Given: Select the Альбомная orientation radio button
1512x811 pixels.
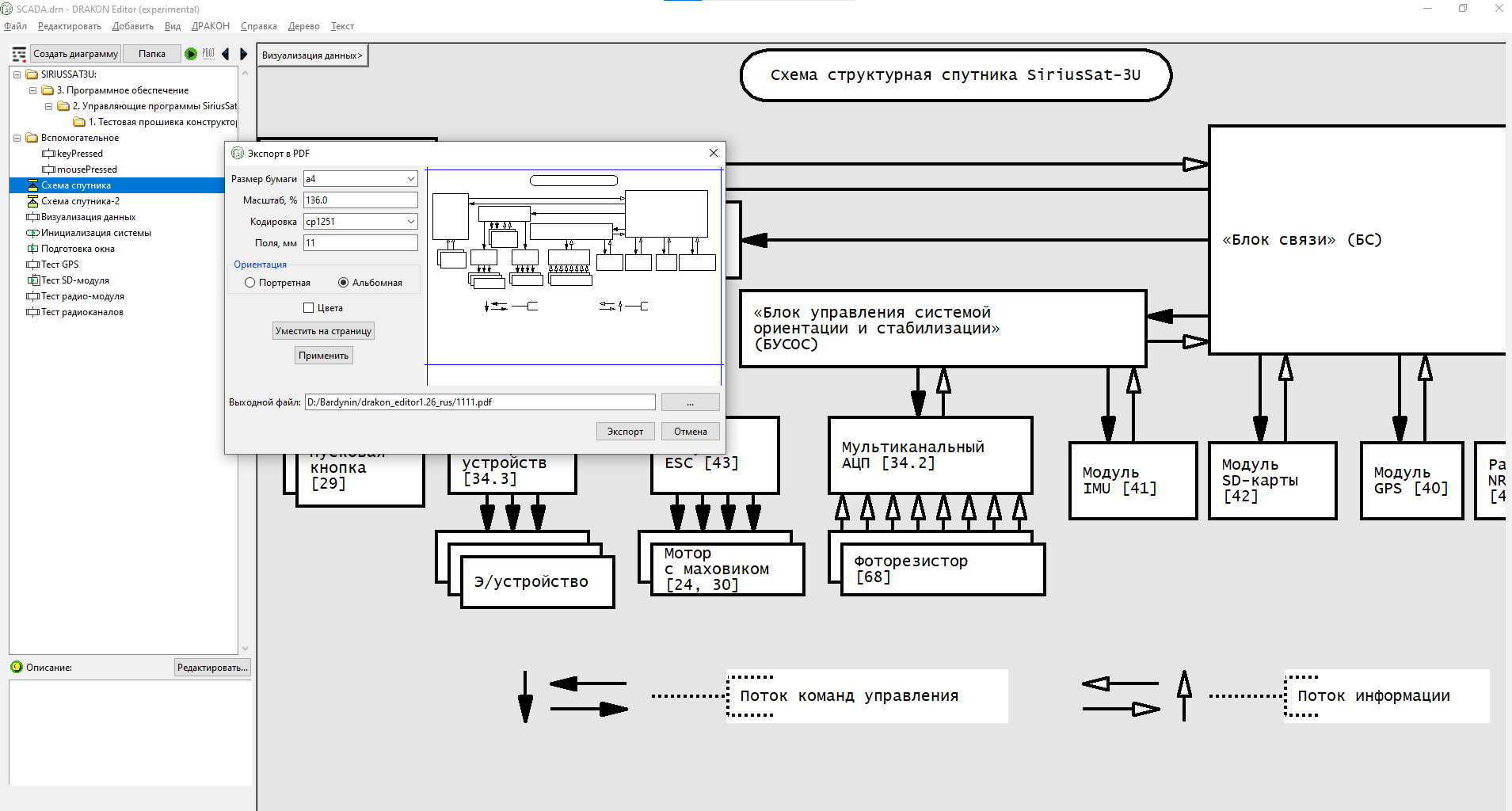Looking at the screenshot, I should pyautogui.click(x=343, y=283).
